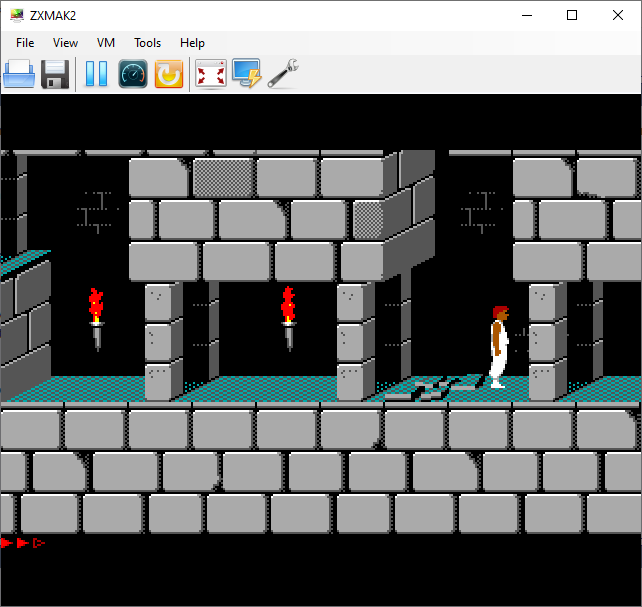Toggle max speed gauge icon

(133, 74)
